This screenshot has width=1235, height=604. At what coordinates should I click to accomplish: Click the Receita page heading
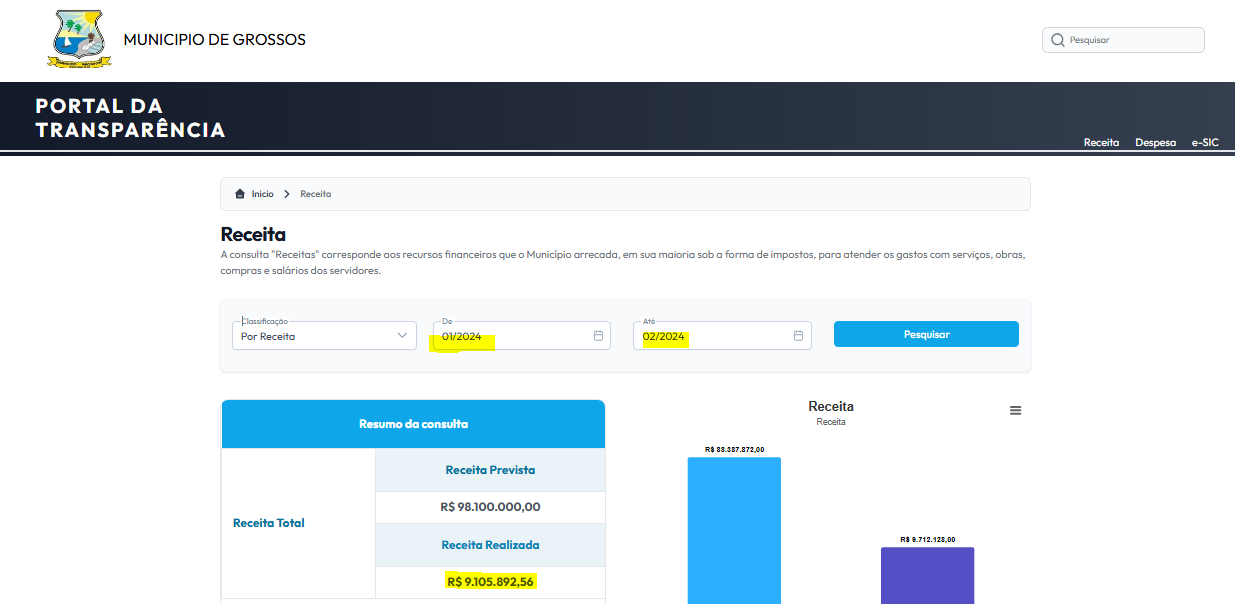coord(253,235)
